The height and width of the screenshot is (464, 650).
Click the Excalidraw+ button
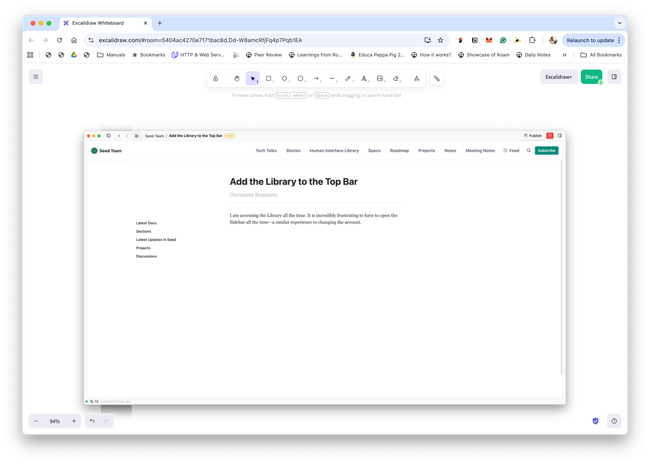[x=558, y=77]
